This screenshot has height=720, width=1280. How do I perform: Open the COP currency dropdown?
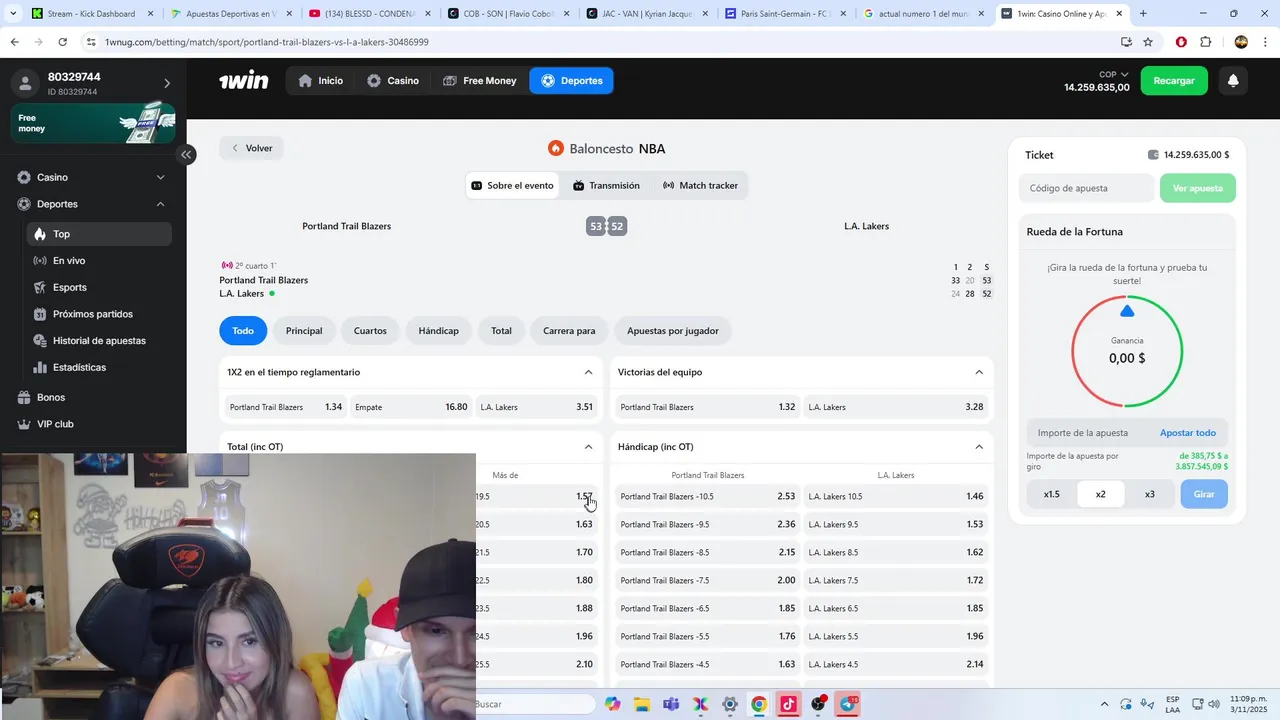[1114, 74]
